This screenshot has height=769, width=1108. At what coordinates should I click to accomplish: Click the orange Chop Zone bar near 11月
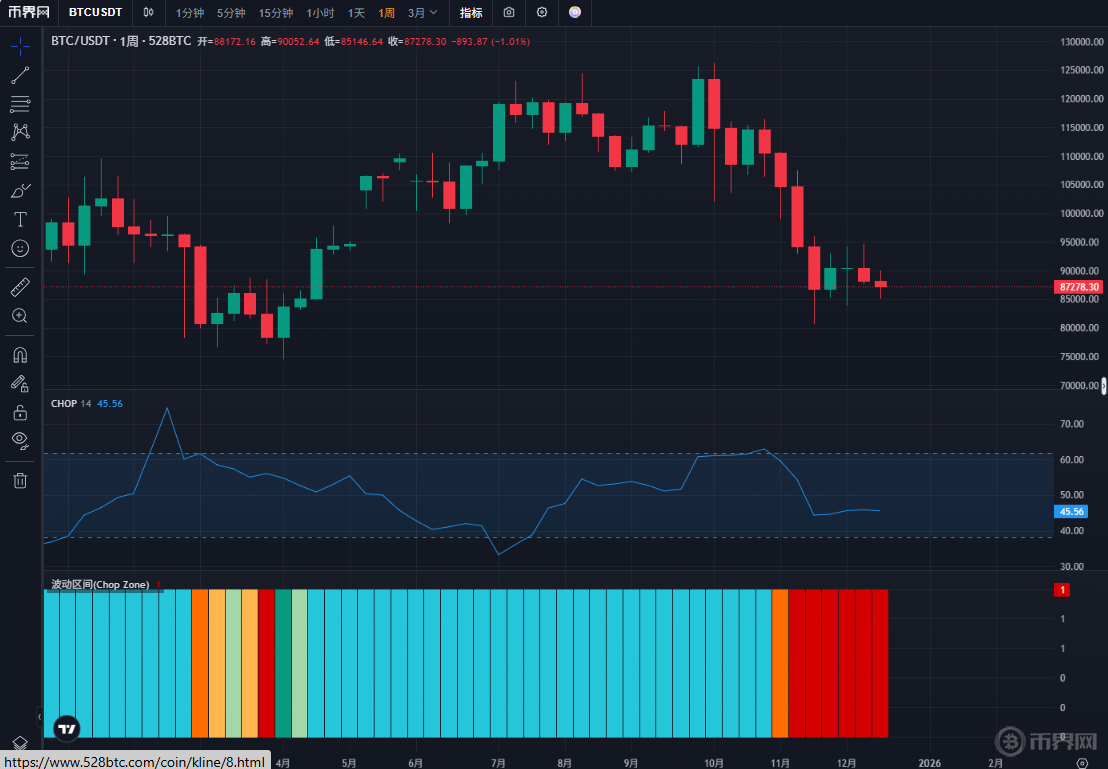click(780, 663)
